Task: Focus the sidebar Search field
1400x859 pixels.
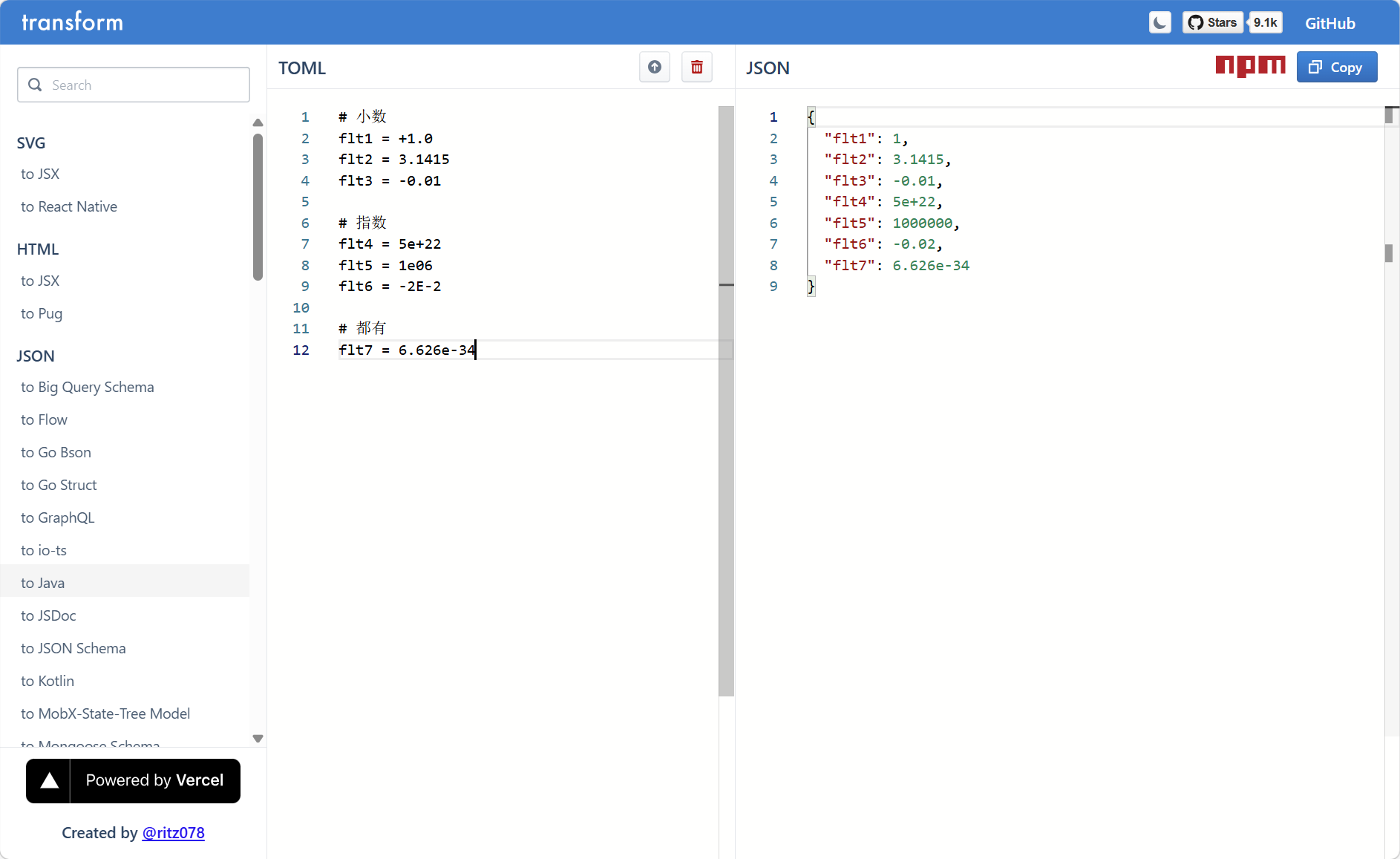Action: [145, 85]
